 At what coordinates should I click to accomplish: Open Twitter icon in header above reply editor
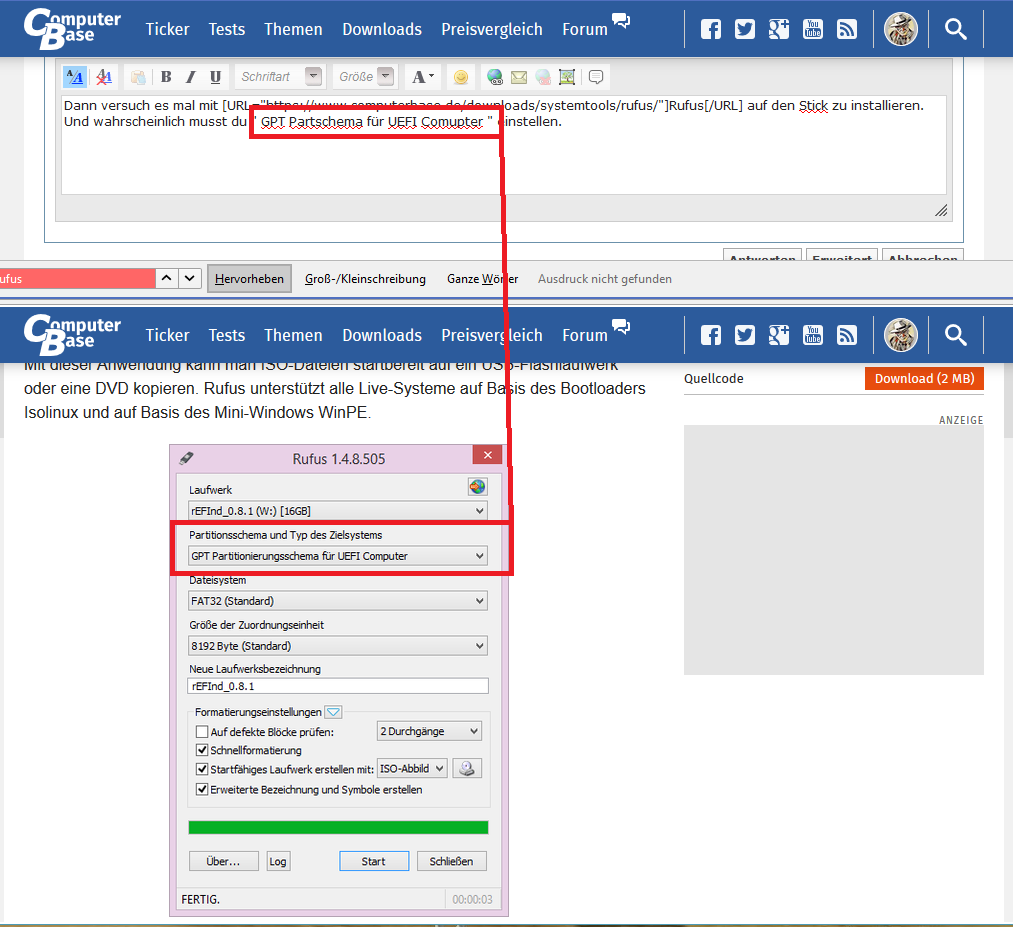pyautogui.click(x=745, y=29)
